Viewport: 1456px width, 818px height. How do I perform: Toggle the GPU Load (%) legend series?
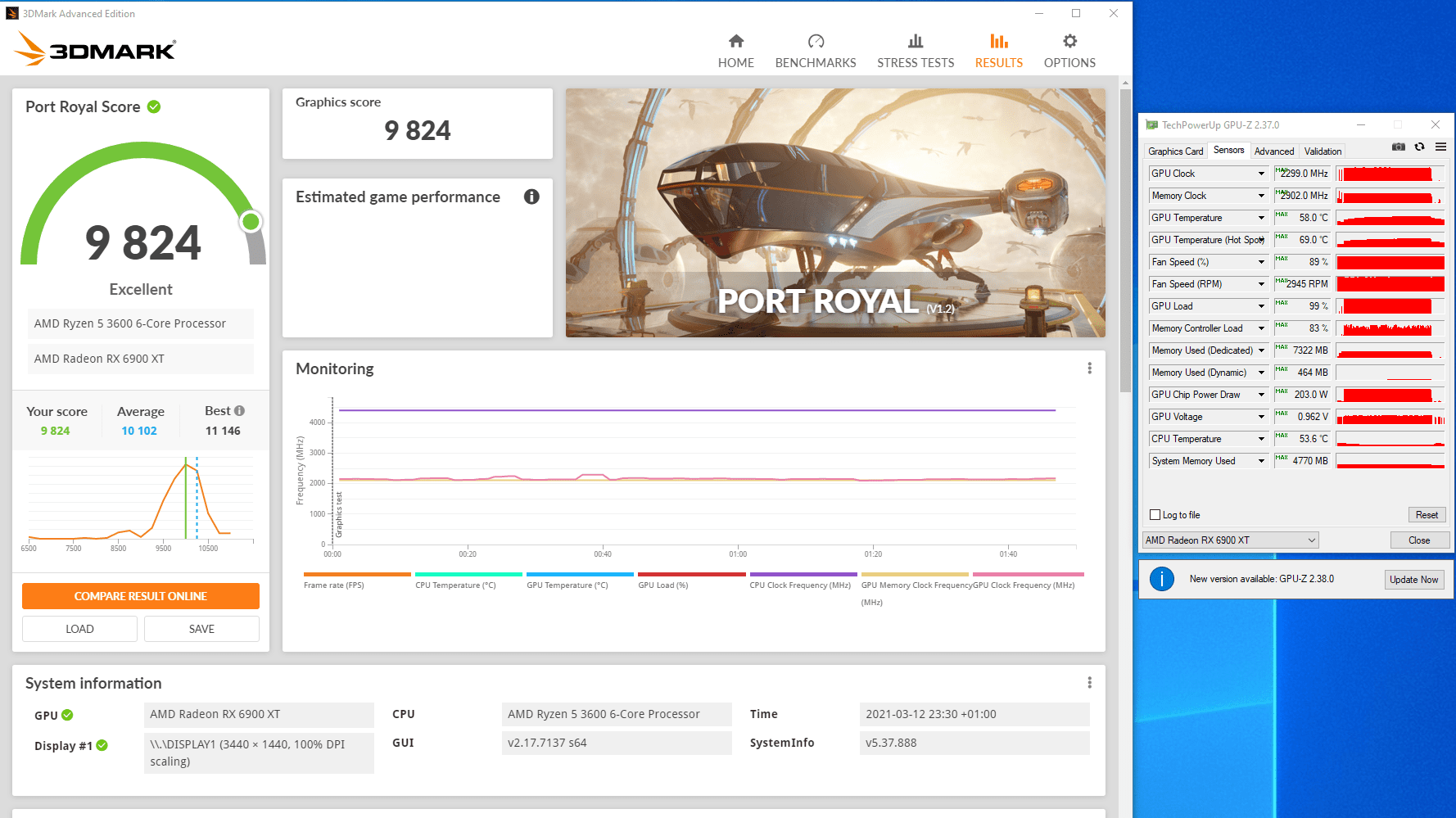coord(691,581)
